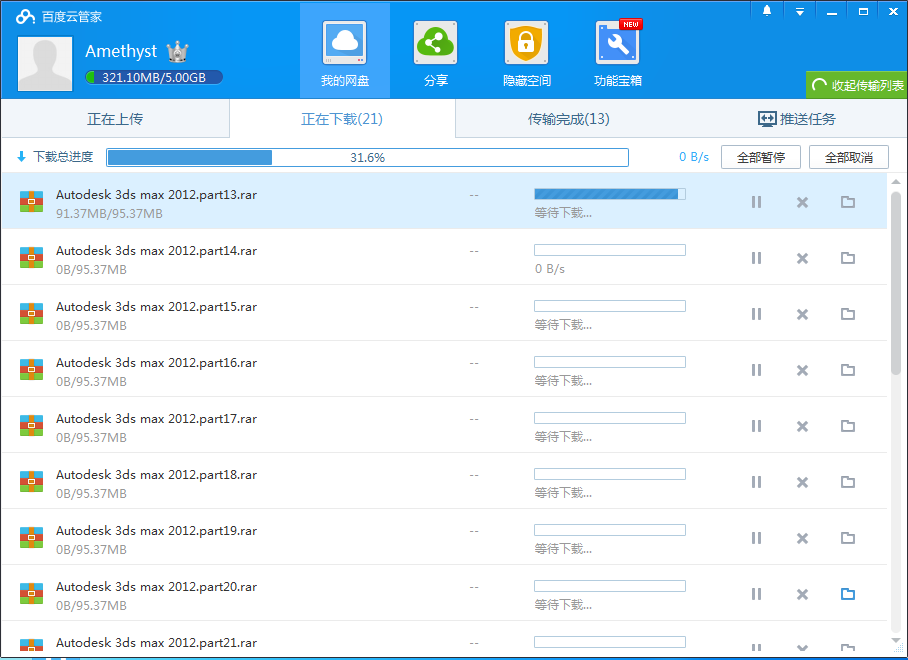This screenshot has height=660, width=908.
Task: Open folder for part13.rar download
Action: (848, 202)
